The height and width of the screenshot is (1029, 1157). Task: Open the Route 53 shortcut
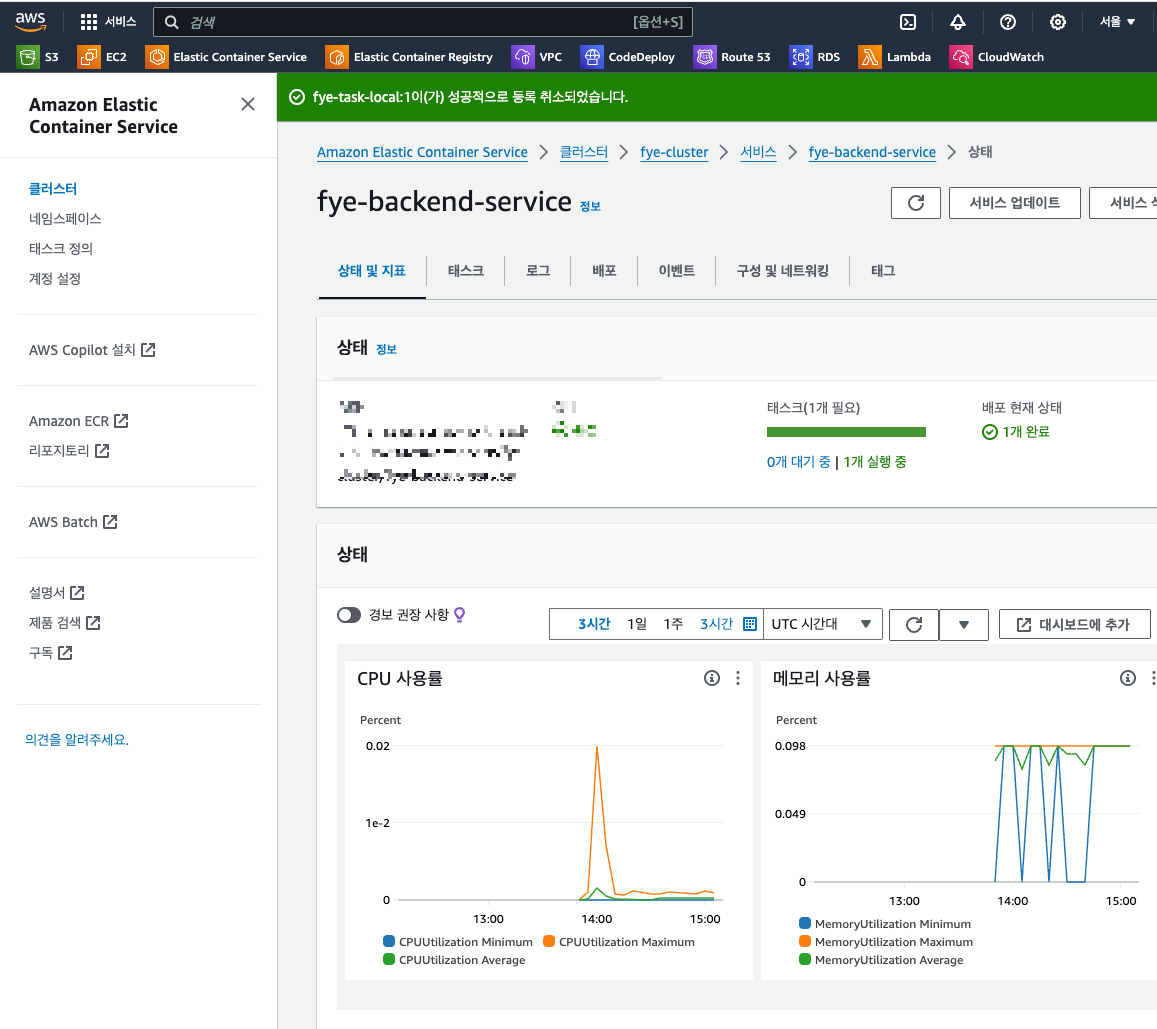[x=732, y=57]
